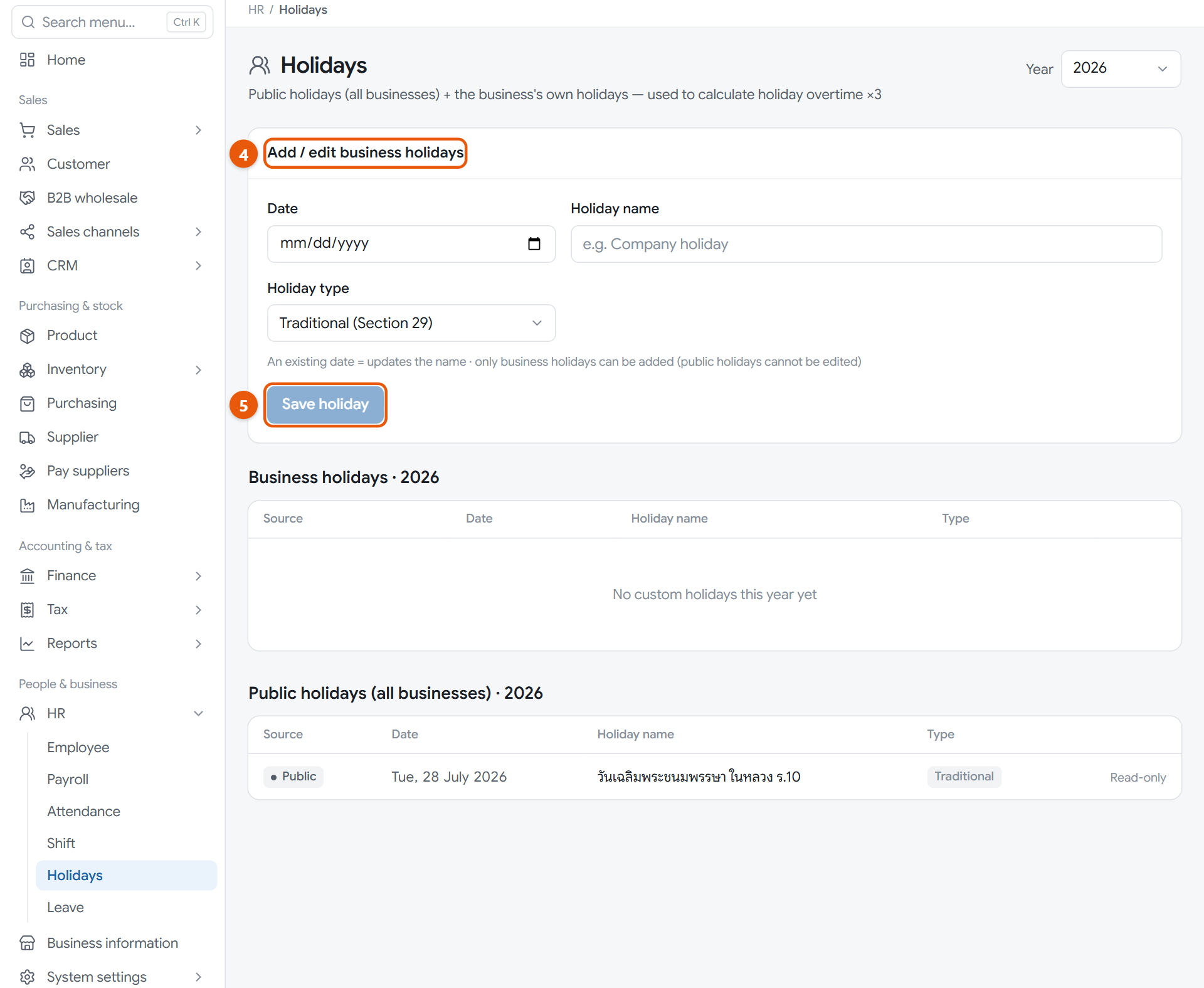
Task: Click the Business information store icon
Action: pos(27,943)
